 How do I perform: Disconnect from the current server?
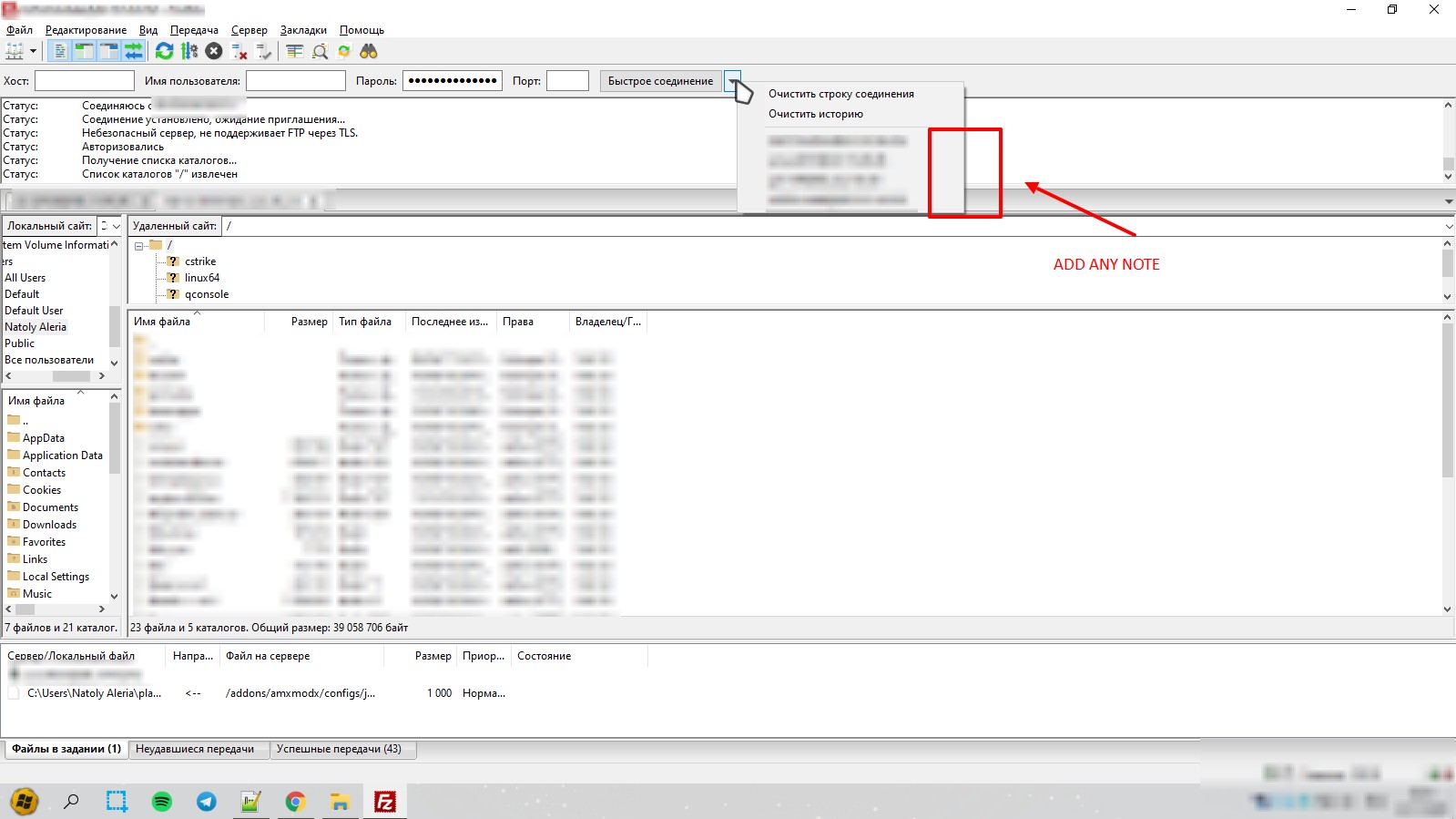point(239,51)
